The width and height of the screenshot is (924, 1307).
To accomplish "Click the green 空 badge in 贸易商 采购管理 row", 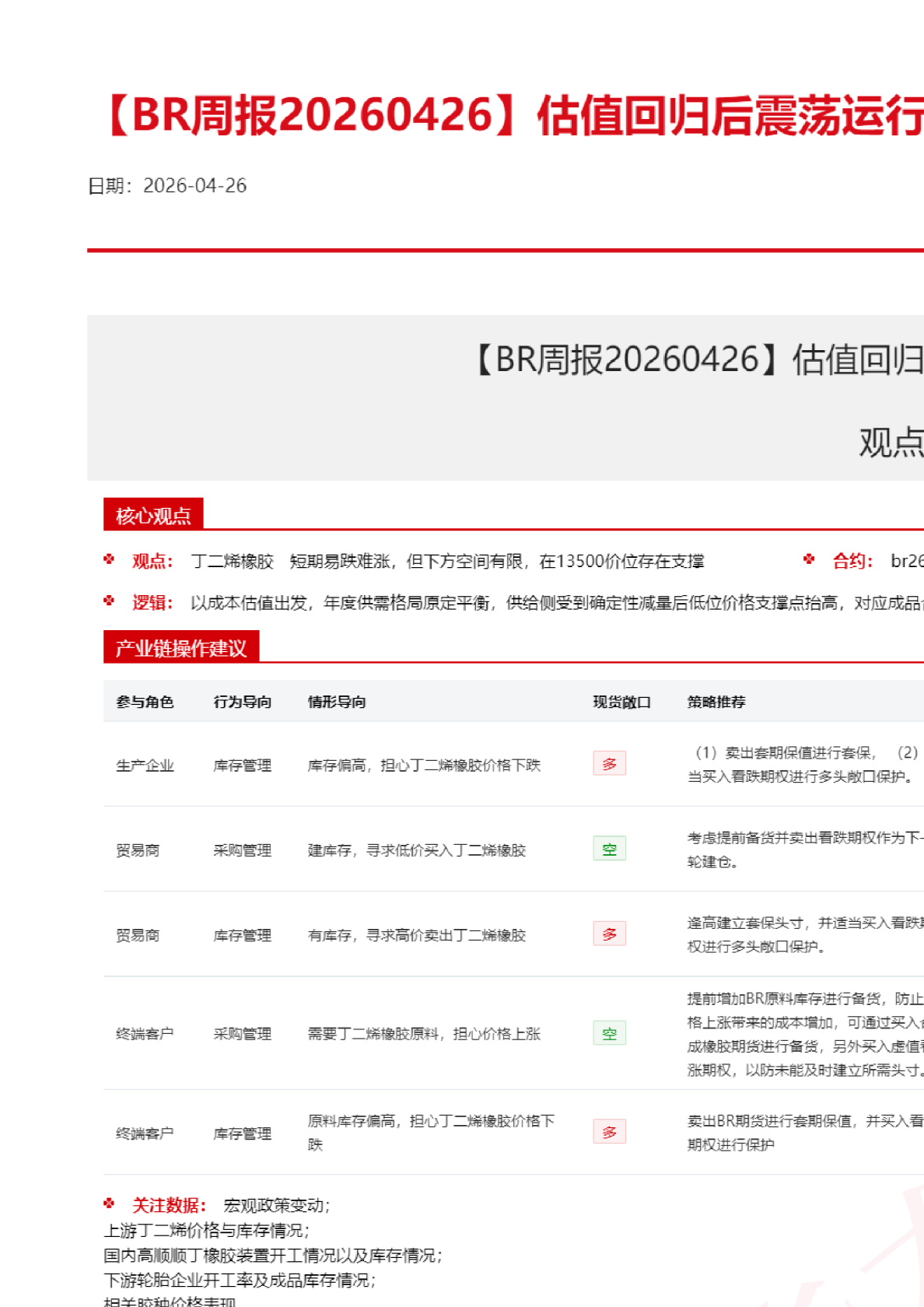I will (x=609, y=849).
